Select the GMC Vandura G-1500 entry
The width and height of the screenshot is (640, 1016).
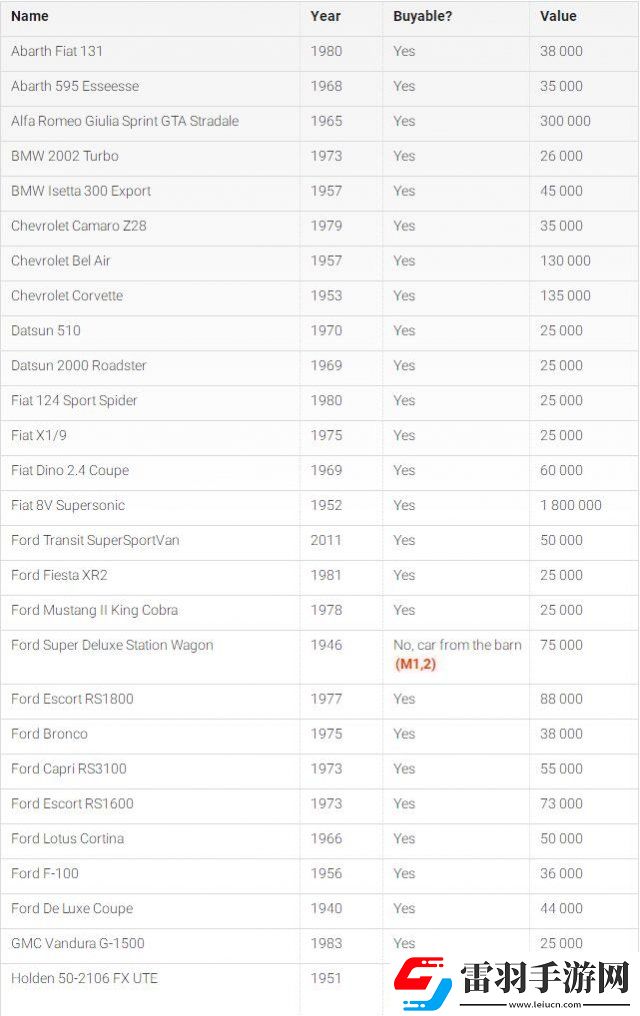(x=80, y=943)
